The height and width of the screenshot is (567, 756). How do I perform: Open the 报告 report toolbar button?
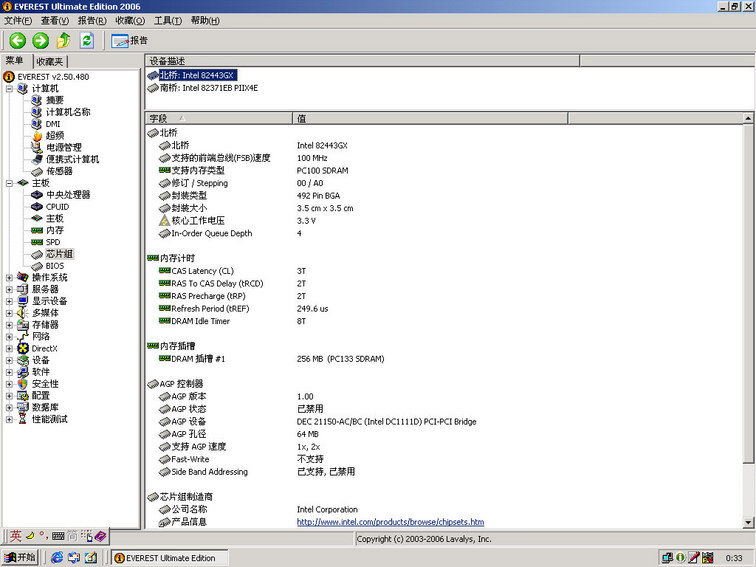129,40
